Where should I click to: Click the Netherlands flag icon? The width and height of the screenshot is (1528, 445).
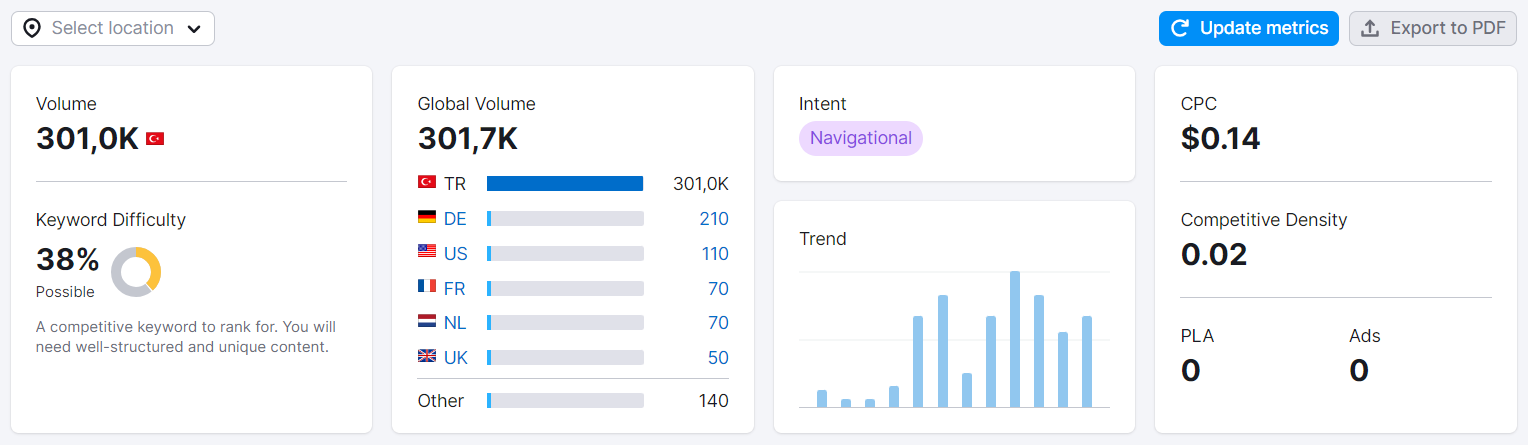coord(427,321)
